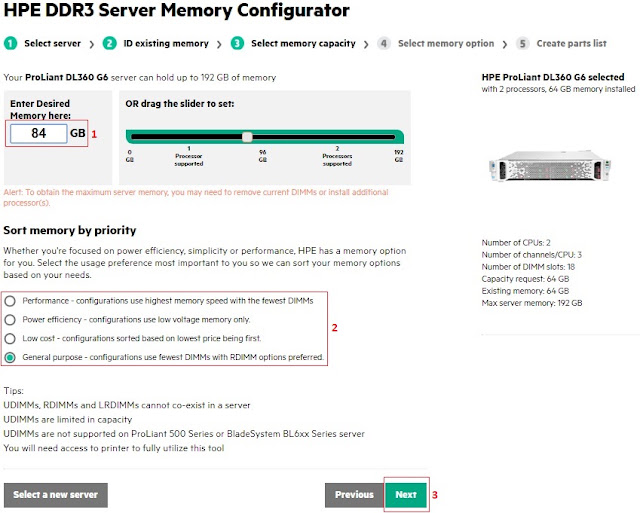Viewport: 640px width, 513px height.
Task: Click 'Number of DIMM slots: 18' text
Action: click(x=528, y=267)
